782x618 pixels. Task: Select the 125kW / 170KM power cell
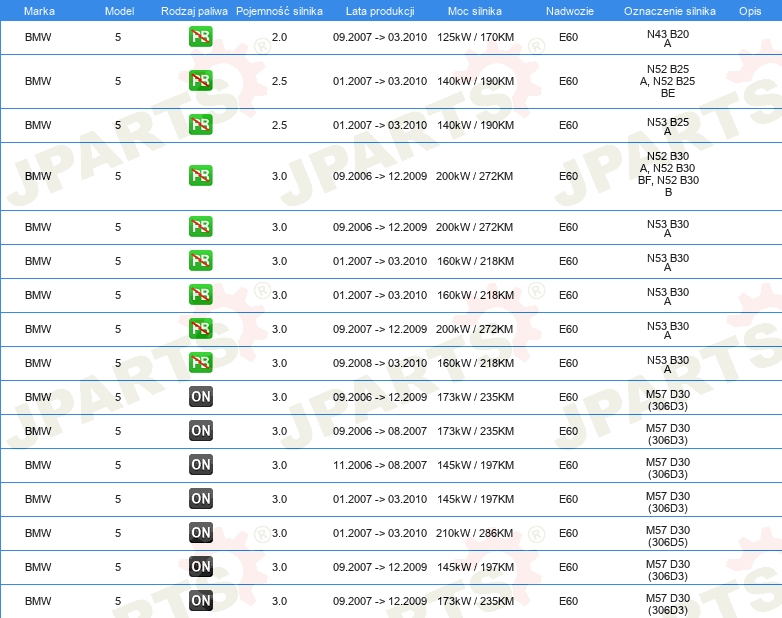pos(475,37)
